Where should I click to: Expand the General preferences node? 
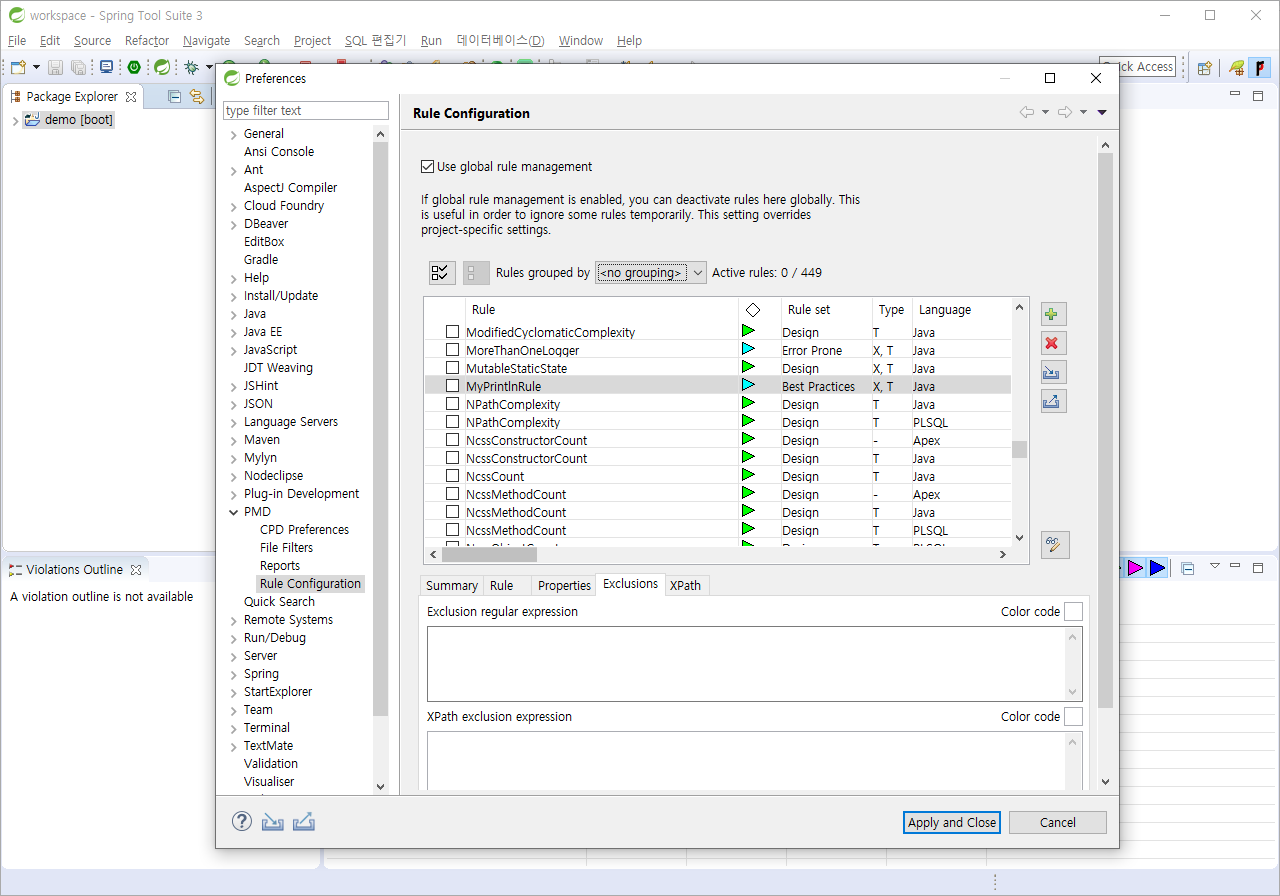click(x=234, y=134)
